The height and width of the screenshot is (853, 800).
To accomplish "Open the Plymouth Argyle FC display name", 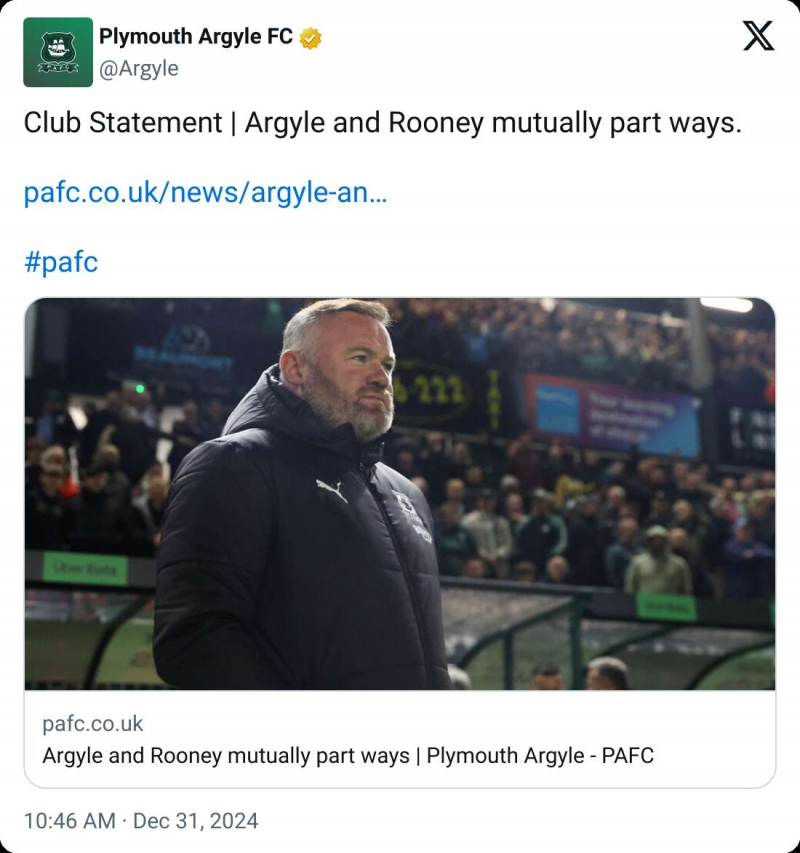I will [195, 37].
